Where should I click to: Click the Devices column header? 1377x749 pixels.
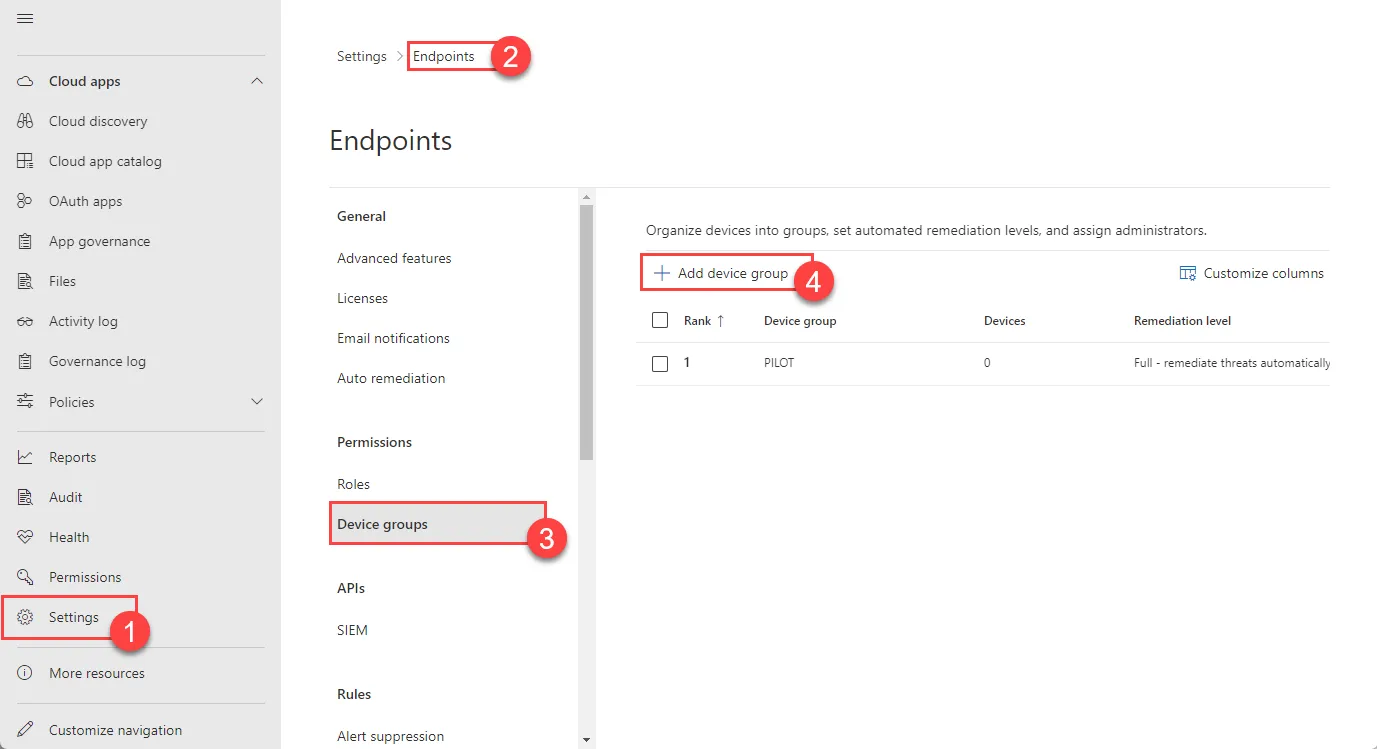tap(1005, 321)
